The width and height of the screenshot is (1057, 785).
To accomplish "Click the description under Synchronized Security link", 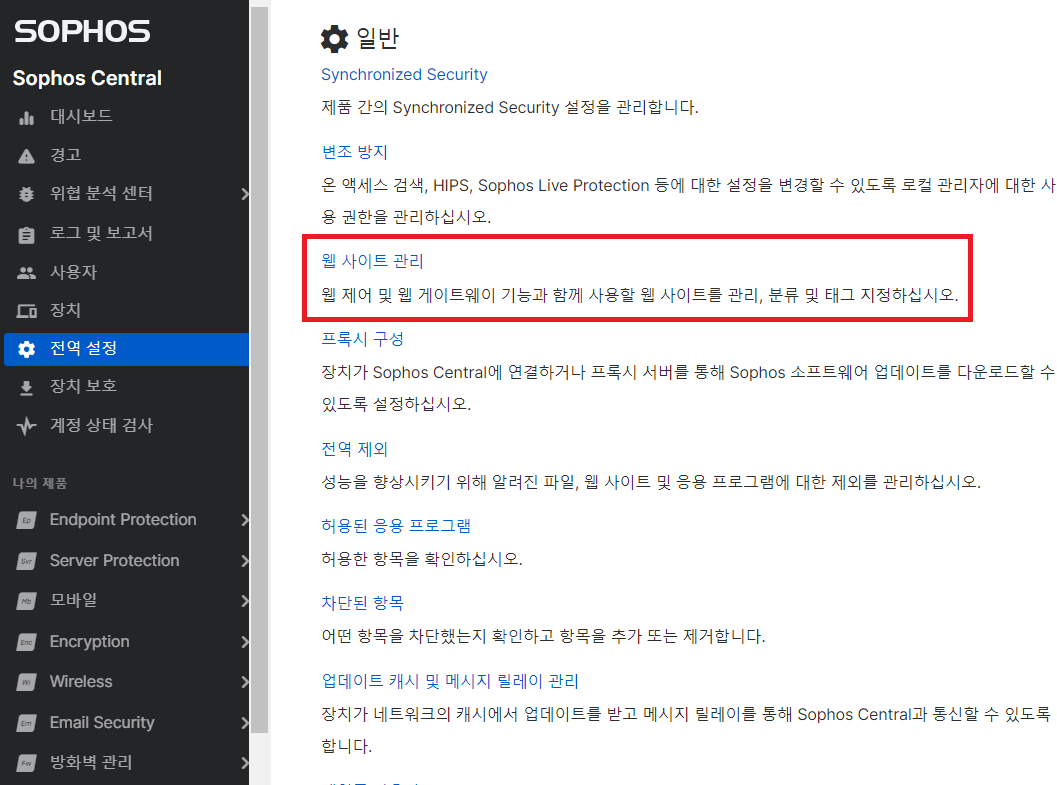I will [x=510, y=108].
